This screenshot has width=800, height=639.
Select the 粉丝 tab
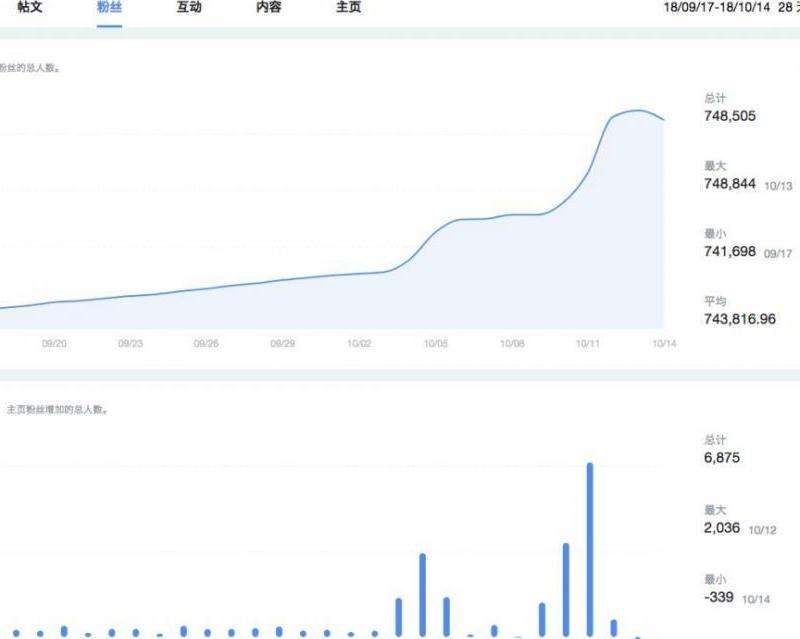point(109,7)
